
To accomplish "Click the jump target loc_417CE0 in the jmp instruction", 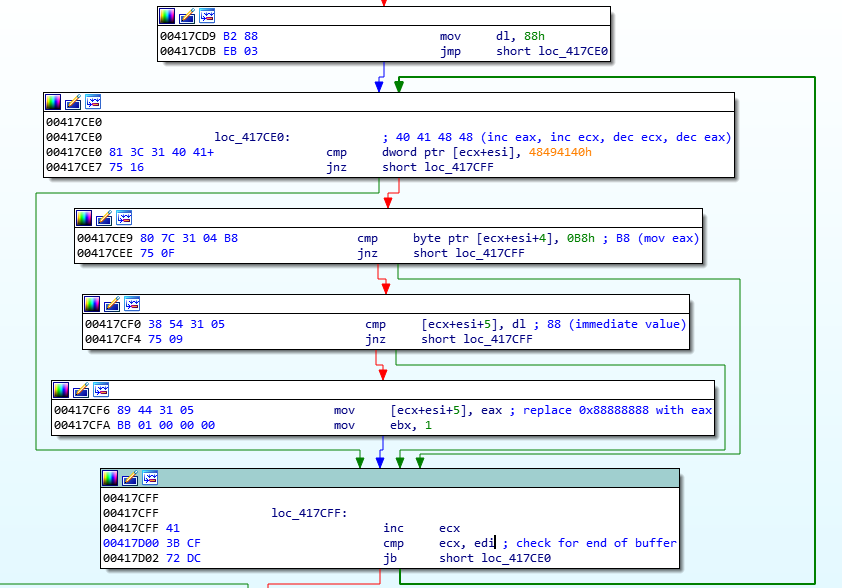I will click(x=573, y=51).
